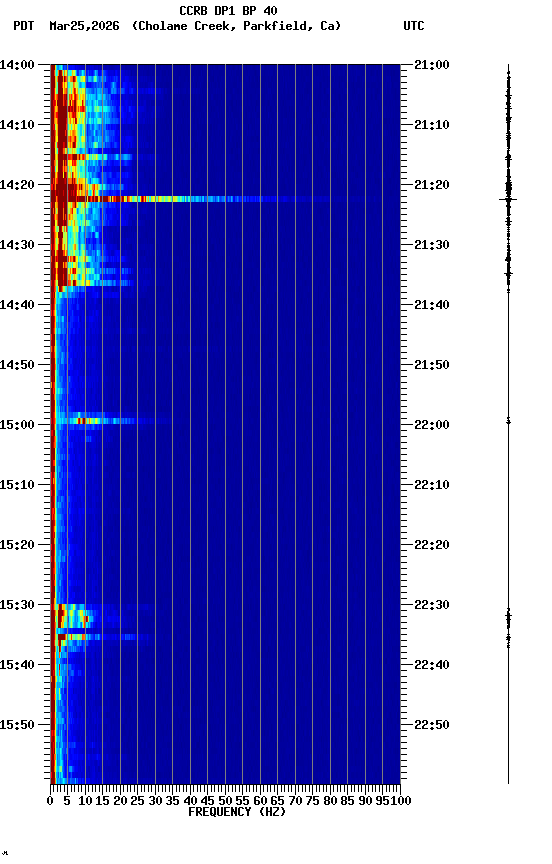Click the '22:30' UTC time label
552x864 pixels.
click(x=432, y=605)
